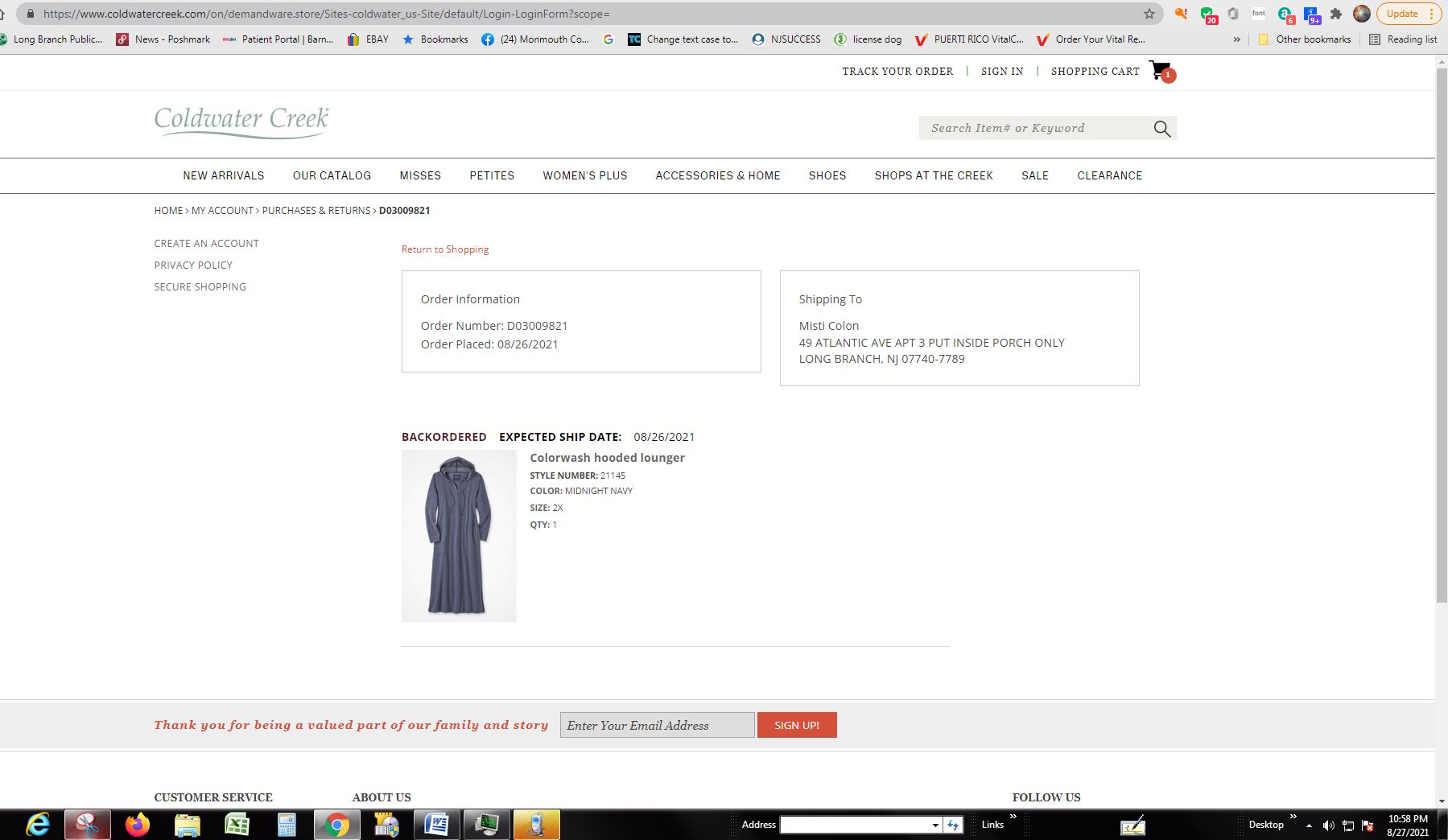Open the Chrome three-dot menu
Screen dimensions: 1448x840
coord(1432,14)
